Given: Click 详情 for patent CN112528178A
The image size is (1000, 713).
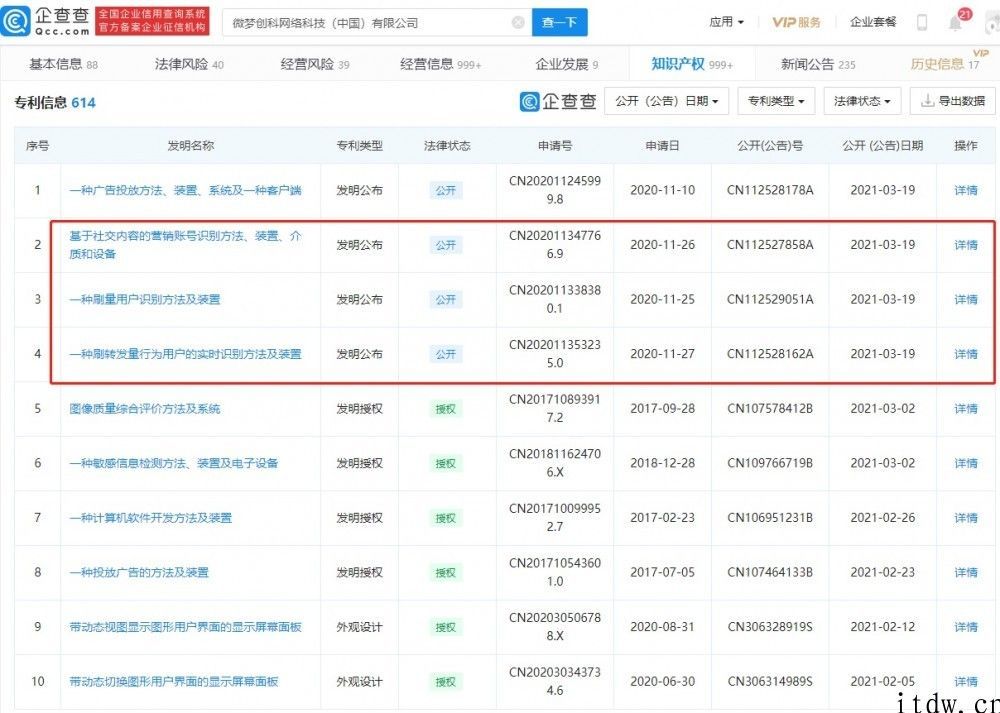Looking at the screenshot, I should (x=966, y=190).
